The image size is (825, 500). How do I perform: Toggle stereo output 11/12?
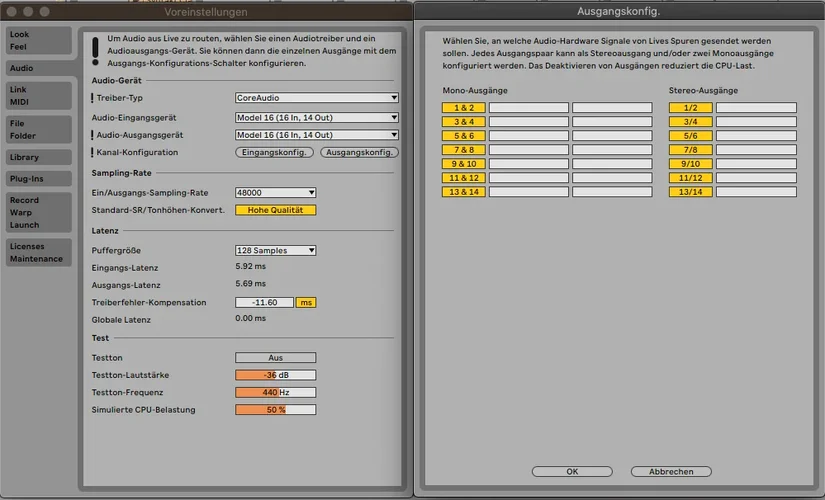690,178
